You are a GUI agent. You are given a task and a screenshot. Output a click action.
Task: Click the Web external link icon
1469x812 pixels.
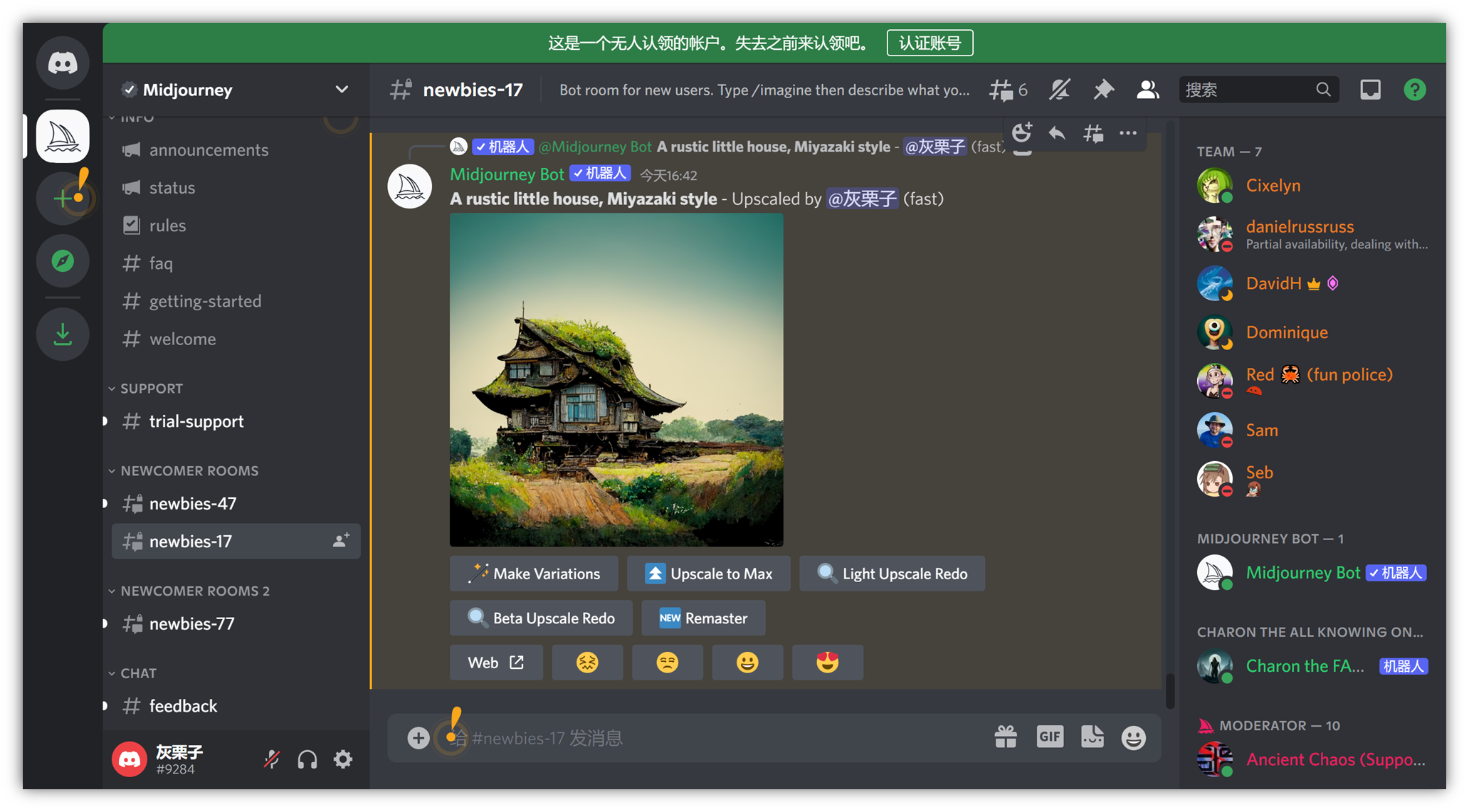517,661
